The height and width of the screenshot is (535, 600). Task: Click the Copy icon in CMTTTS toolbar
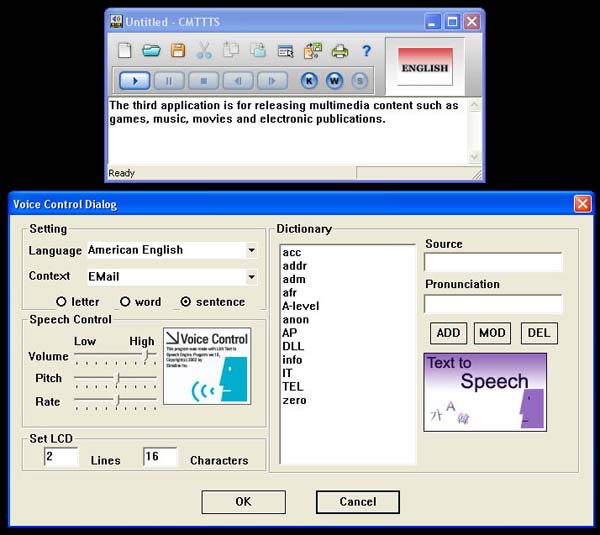(x=231, y=50)
